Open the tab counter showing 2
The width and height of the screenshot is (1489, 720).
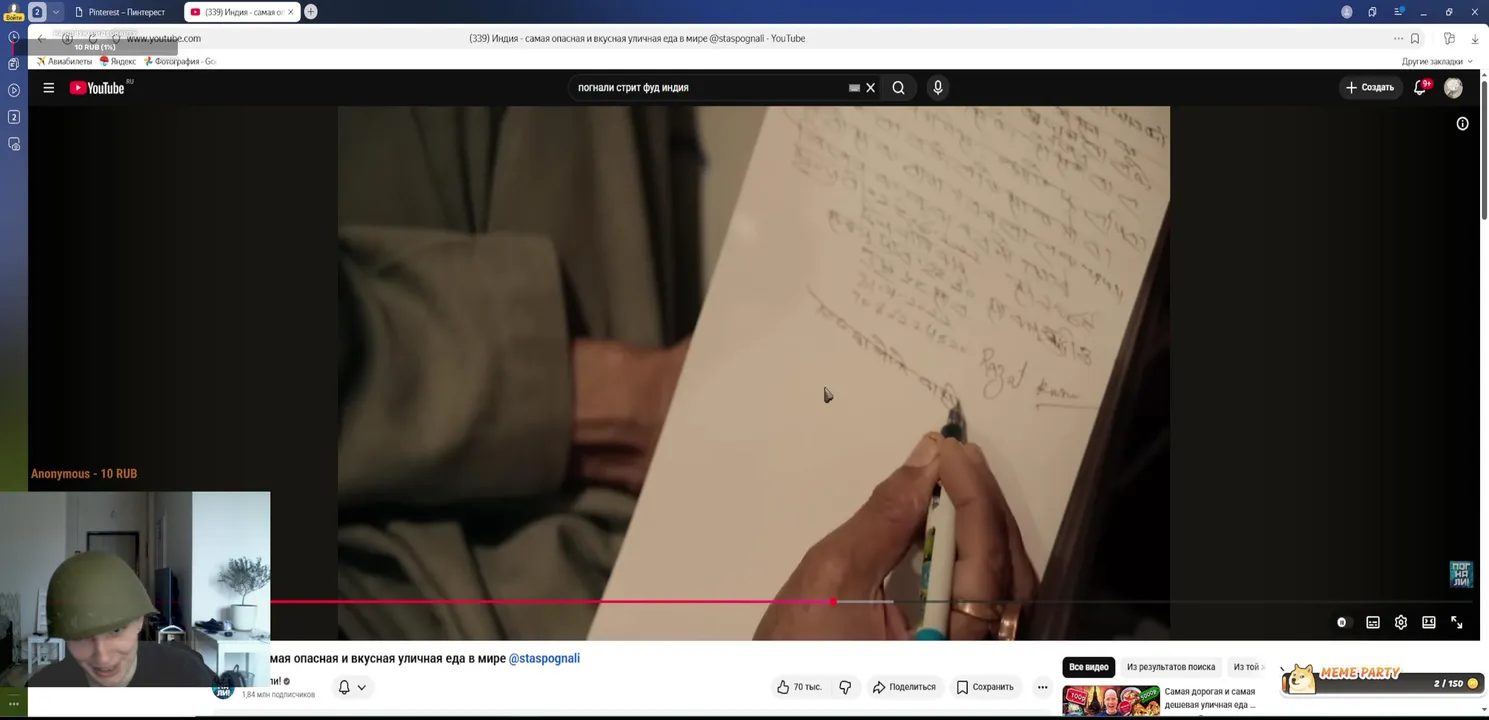[37, 12]
